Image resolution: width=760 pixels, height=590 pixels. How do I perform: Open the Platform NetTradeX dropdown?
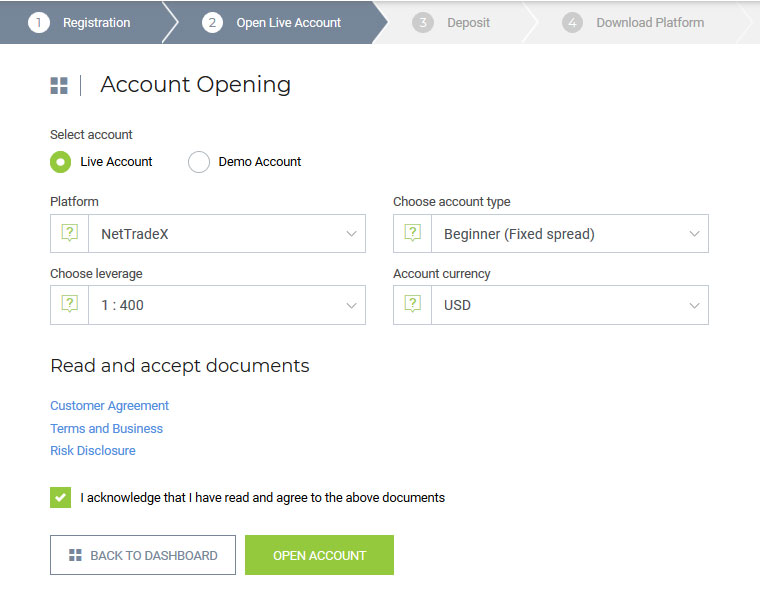[x=226, y=234]
